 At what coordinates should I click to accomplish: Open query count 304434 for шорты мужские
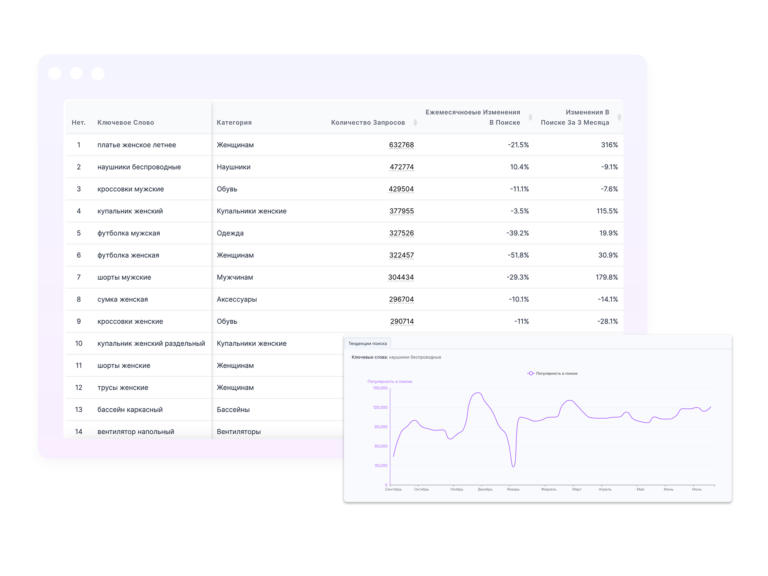401,277
